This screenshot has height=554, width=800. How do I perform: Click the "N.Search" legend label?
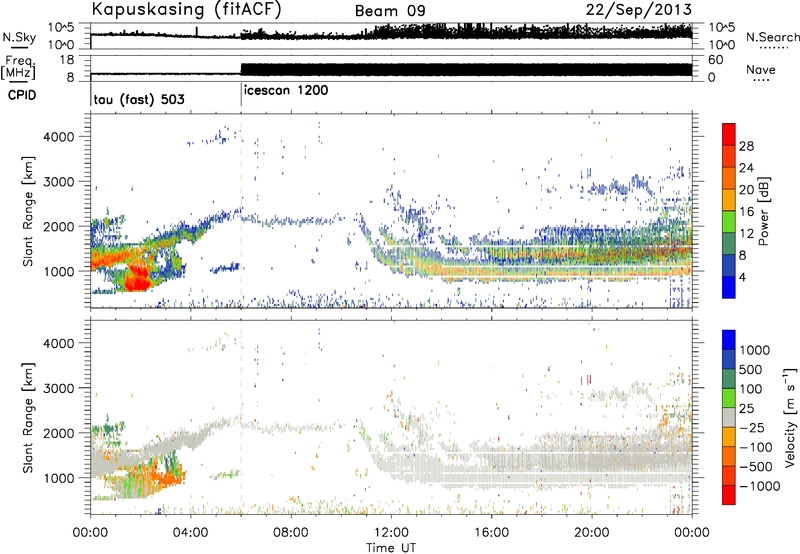(x=772, y=37)
